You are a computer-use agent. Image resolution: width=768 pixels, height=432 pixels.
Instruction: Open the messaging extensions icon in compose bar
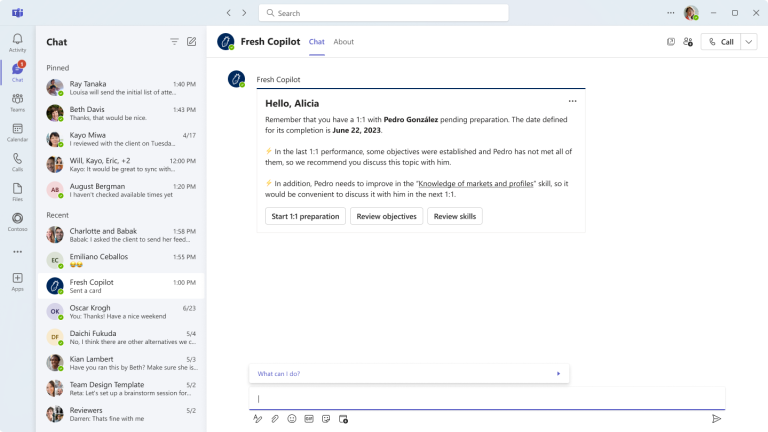[x=343, y=419]
